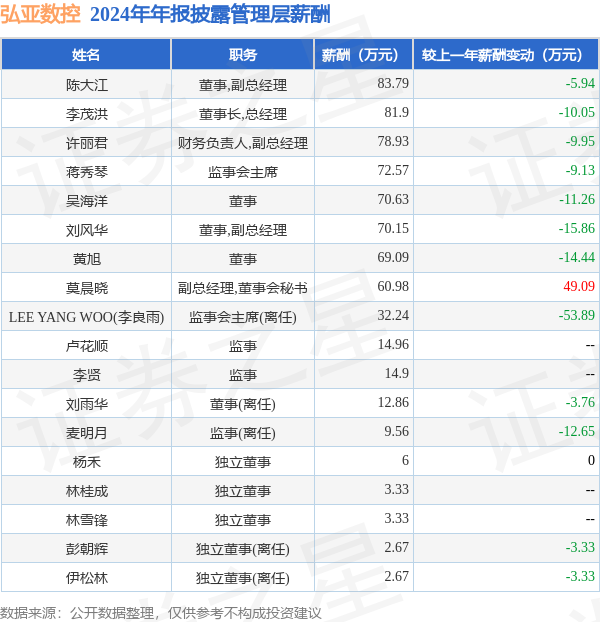The height and width of the screenshot is (622, 600).
Task: Click the change value -11.26
Action: click(x=577, y=199)
